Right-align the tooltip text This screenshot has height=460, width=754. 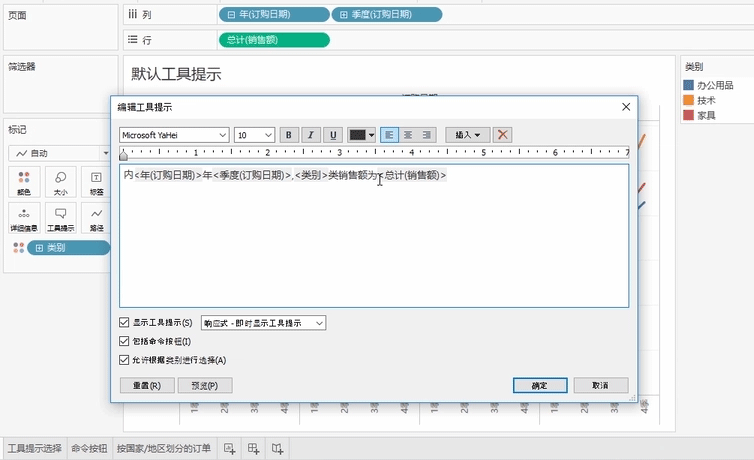(427, 135)
